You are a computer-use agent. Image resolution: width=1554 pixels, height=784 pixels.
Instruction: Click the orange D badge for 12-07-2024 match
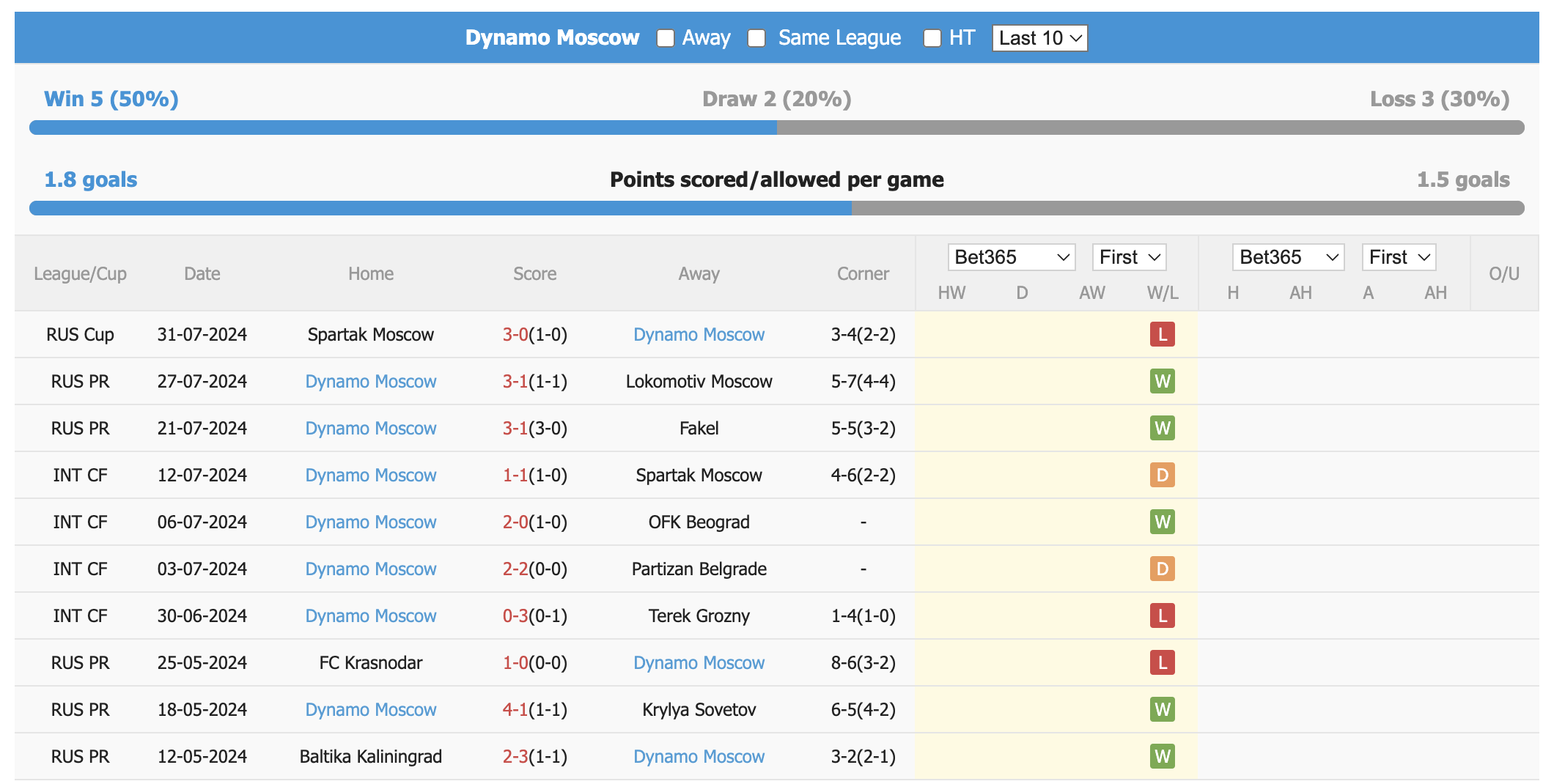coord(1163,475)
